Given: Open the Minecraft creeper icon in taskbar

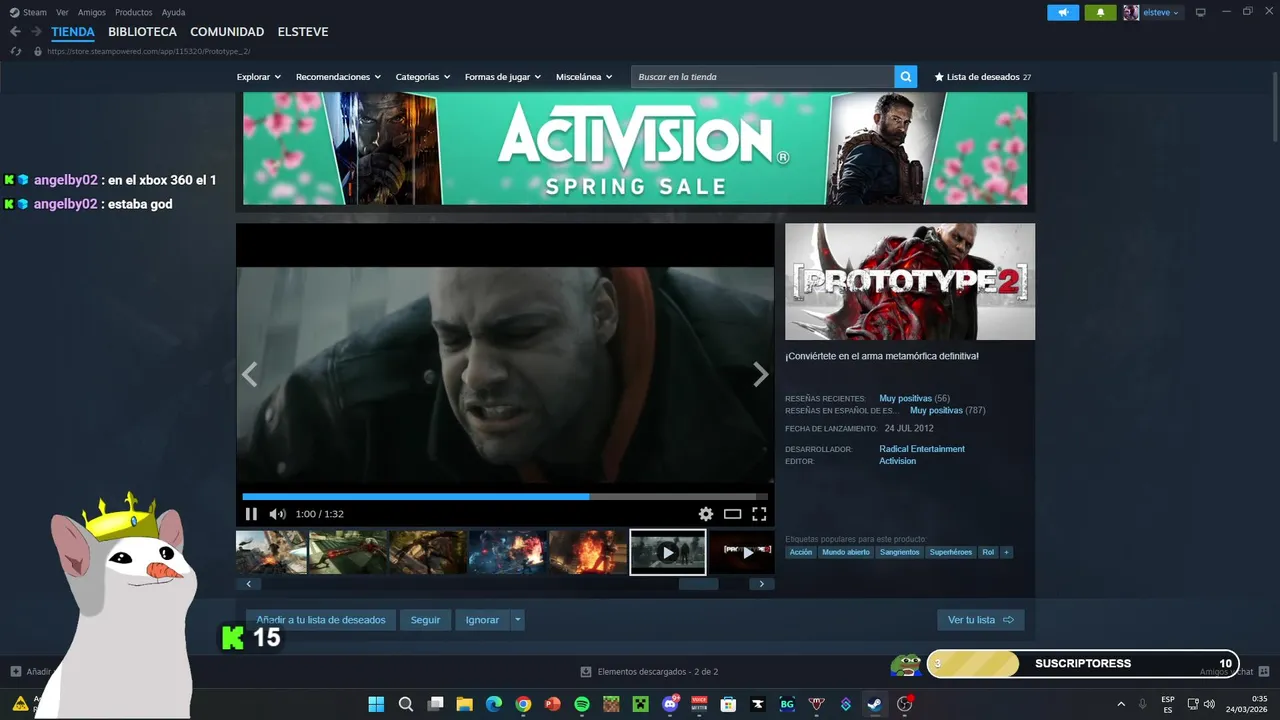Looking at the screenshot, I should pos(640,704).
